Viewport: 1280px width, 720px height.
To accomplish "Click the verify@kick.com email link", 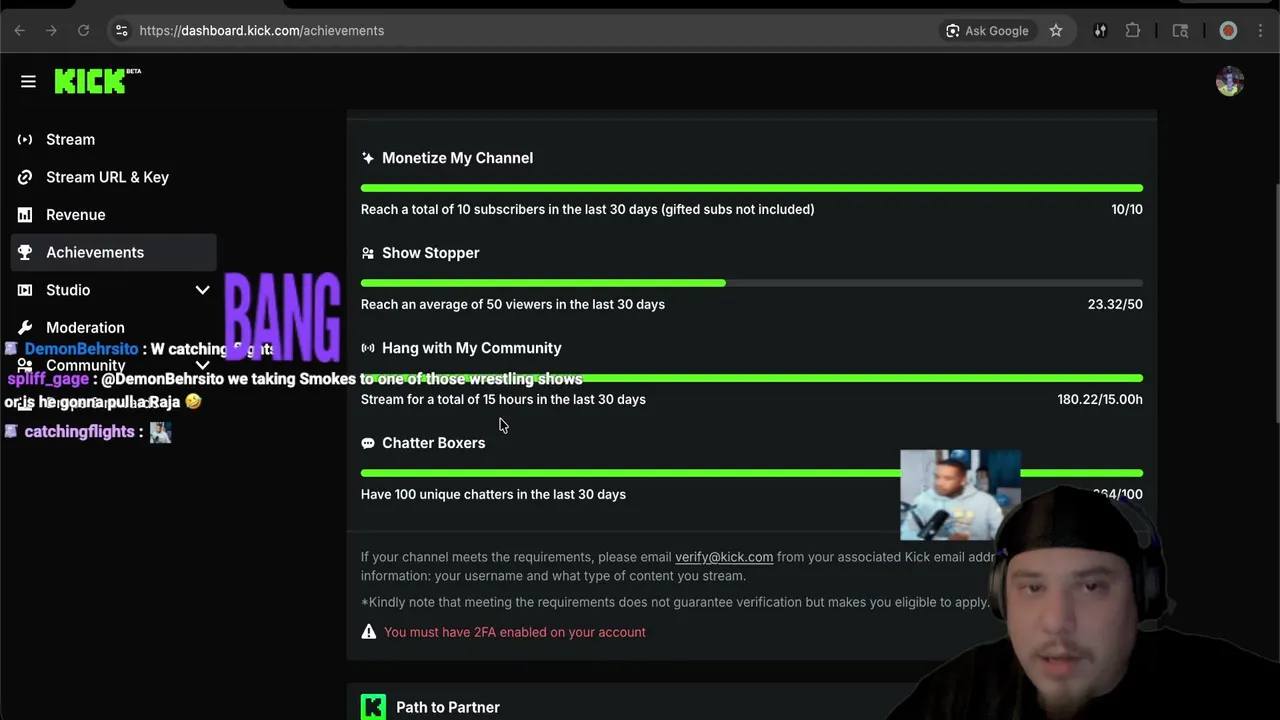I will [724, 557].
